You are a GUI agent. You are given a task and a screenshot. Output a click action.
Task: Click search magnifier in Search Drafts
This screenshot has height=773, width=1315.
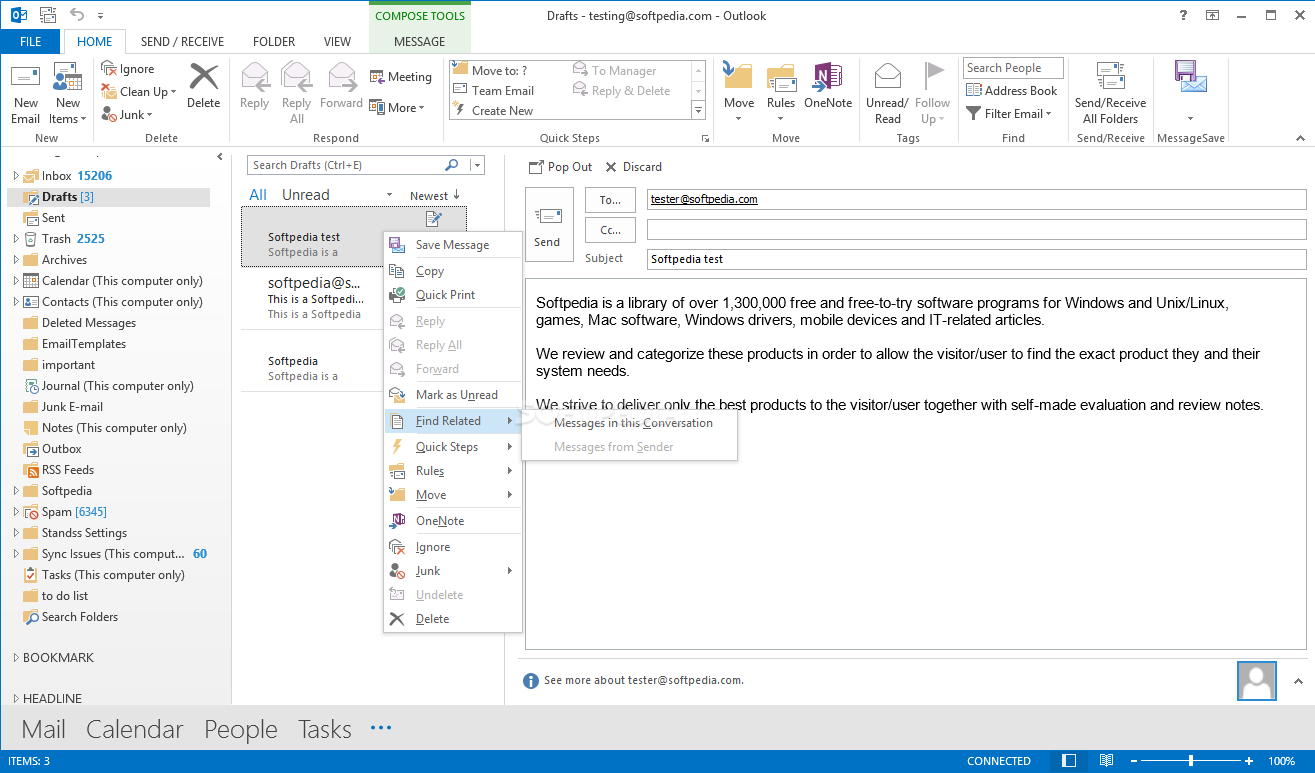(x=452, y=165)
